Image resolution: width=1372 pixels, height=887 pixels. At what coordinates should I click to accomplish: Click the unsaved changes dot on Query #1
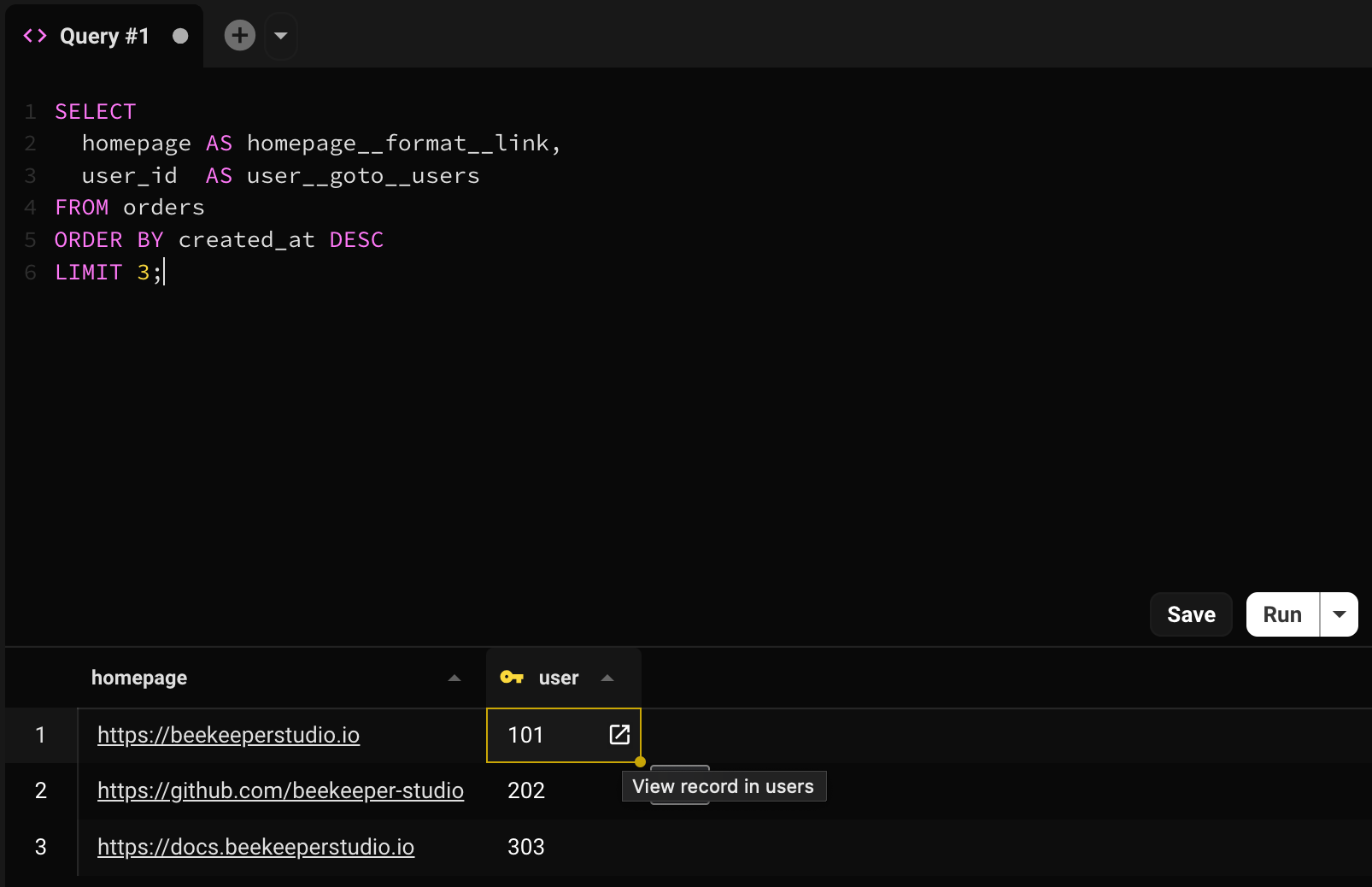180,36
